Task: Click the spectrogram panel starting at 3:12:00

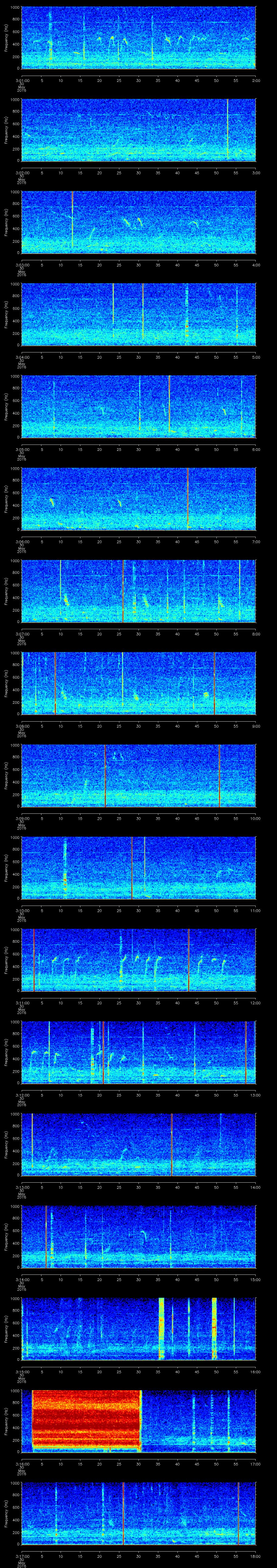Action: (138, 1052)
